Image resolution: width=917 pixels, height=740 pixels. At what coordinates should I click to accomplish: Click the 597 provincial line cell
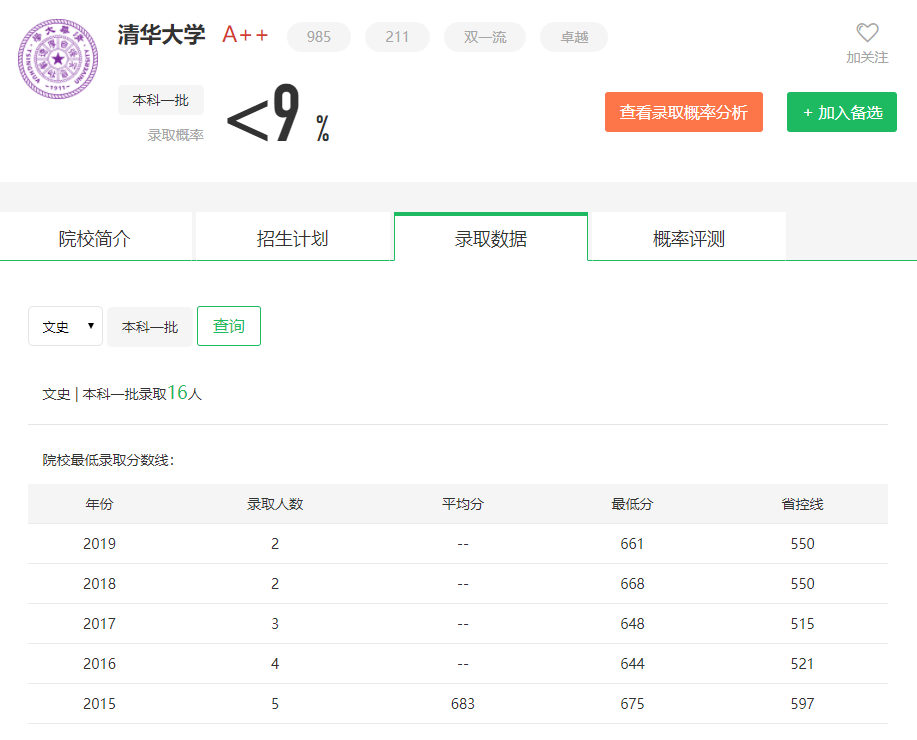click(x=802, y=703)
